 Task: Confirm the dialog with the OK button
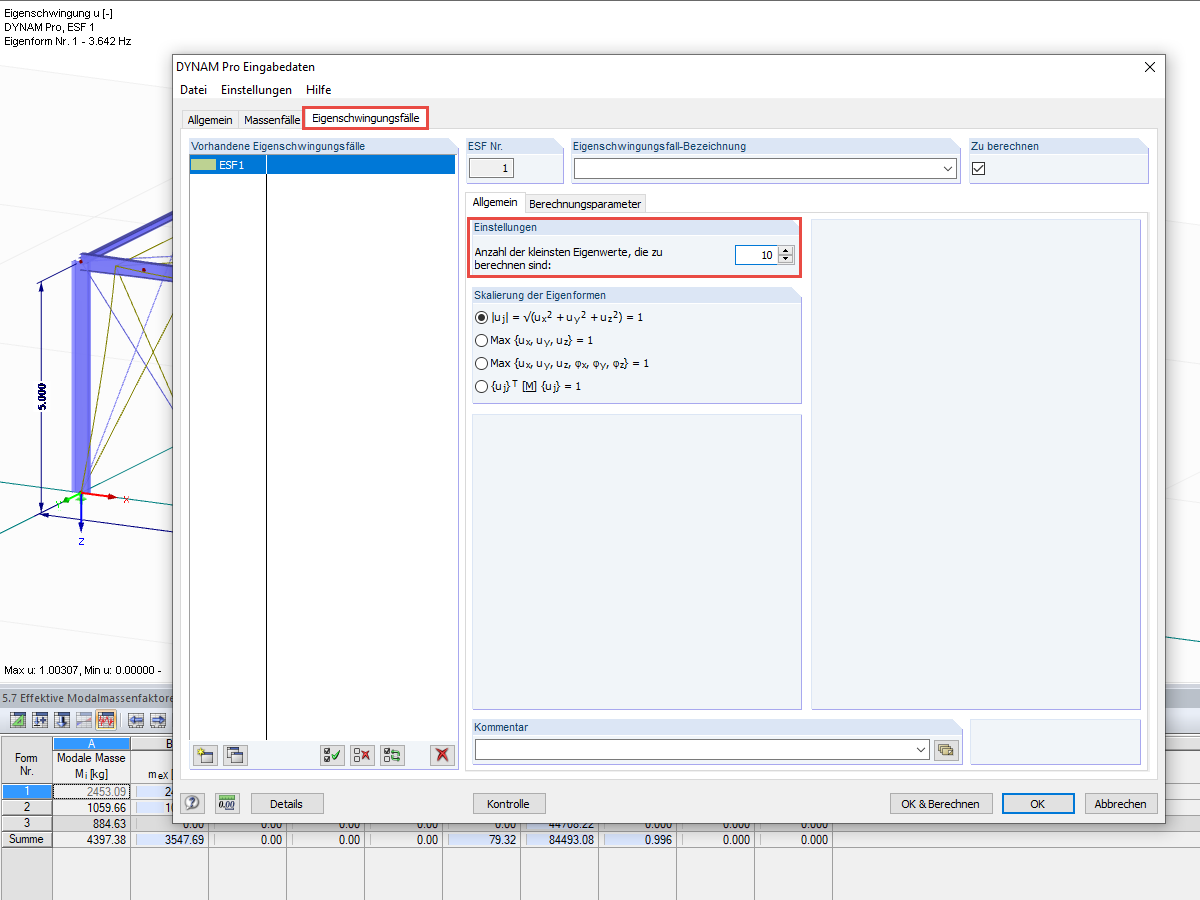1038,803
